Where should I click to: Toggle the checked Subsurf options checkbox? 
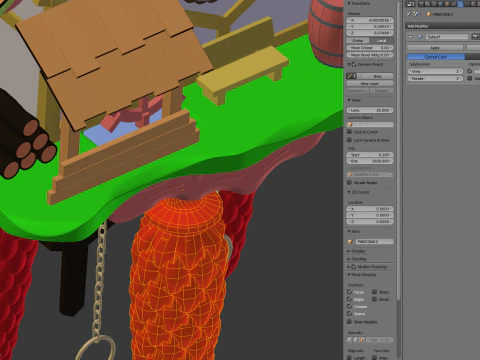[470, 71]
